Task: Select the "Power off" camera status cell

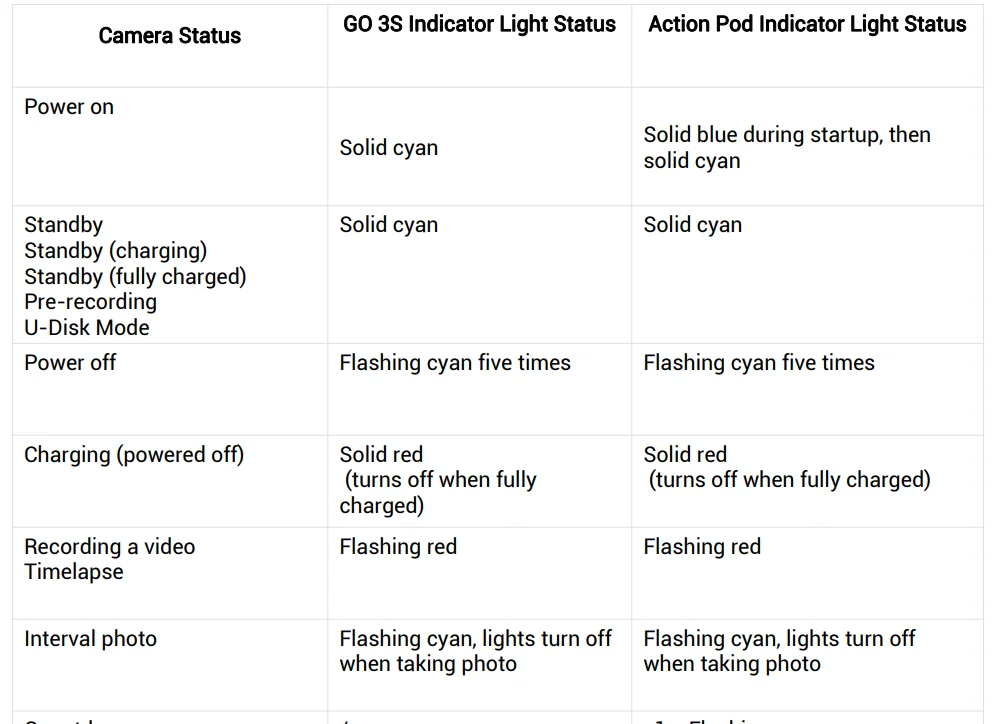Action: (x=70, y=363)
